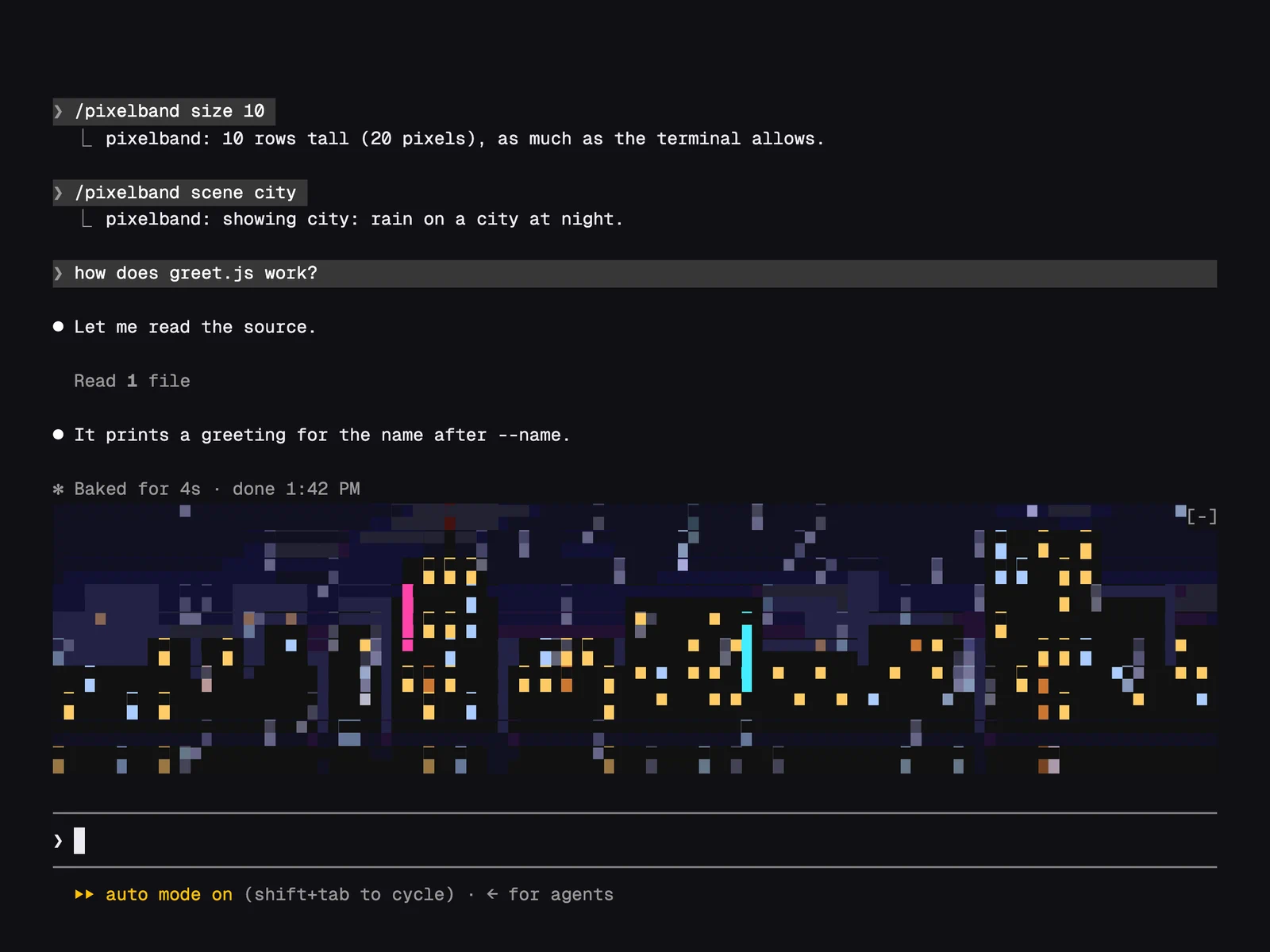Image resolution: width=1270 pixels, height=952 pixels.
Task: Click the pixelband size output line
Action: point(465,139)
